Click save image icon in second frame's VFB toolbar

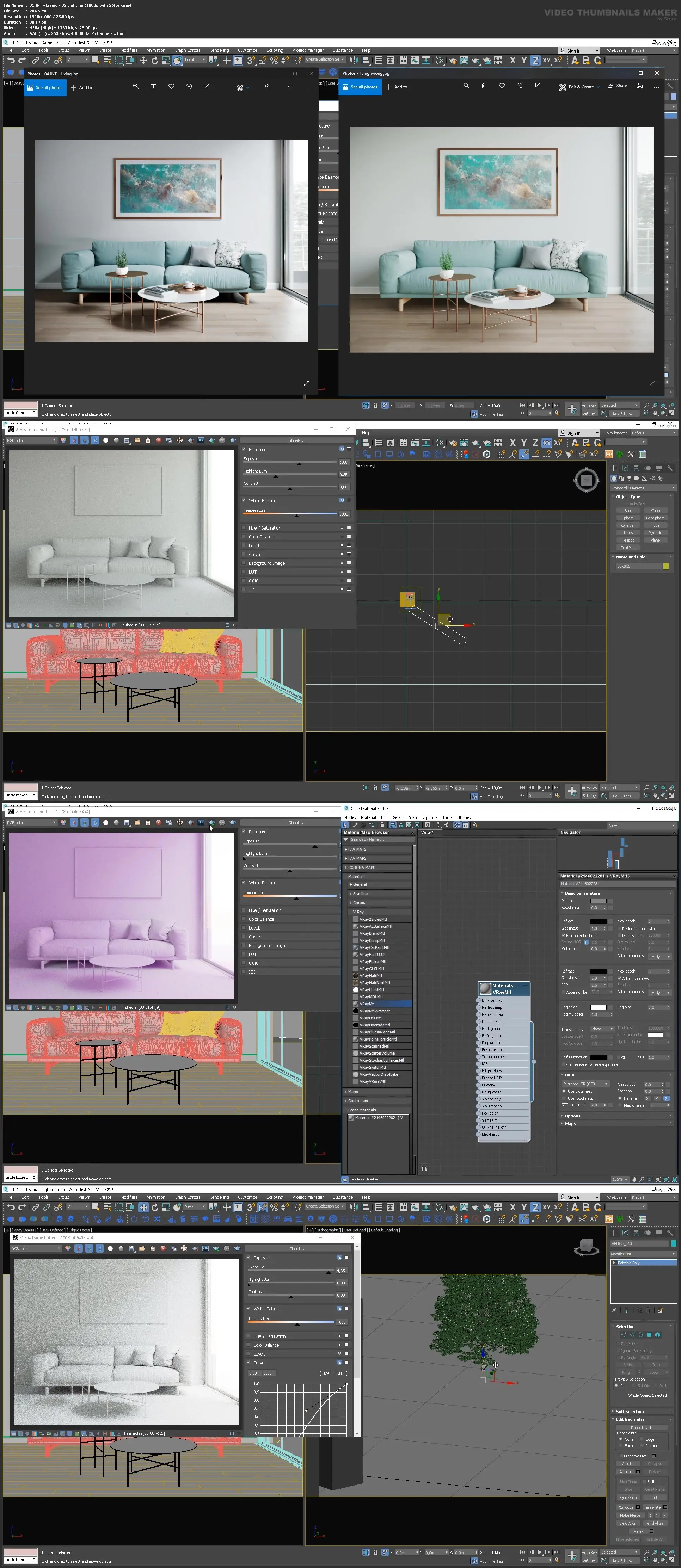(127, 440)
